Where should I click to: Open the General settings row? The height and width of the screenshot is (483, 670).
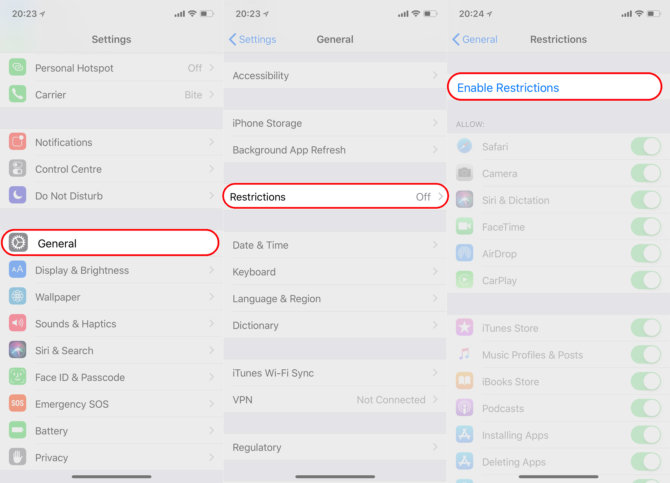coord(110,243)
